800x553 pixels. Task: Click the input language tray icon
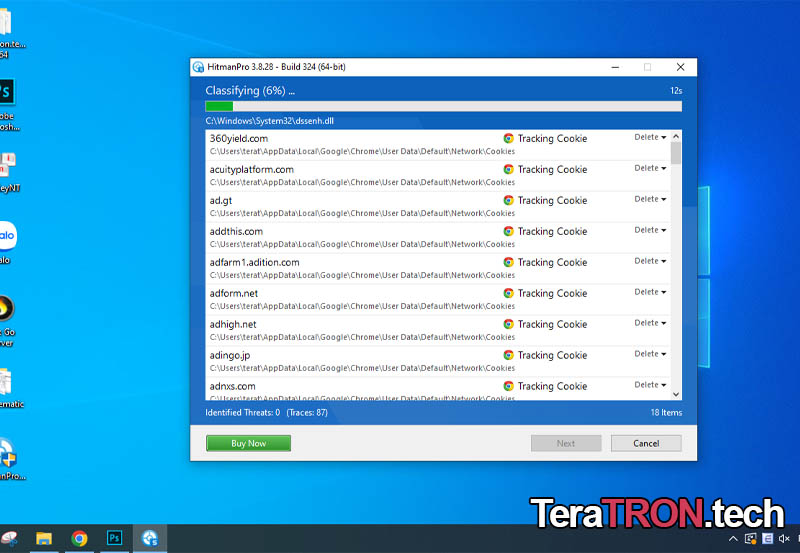coord(767,539)
